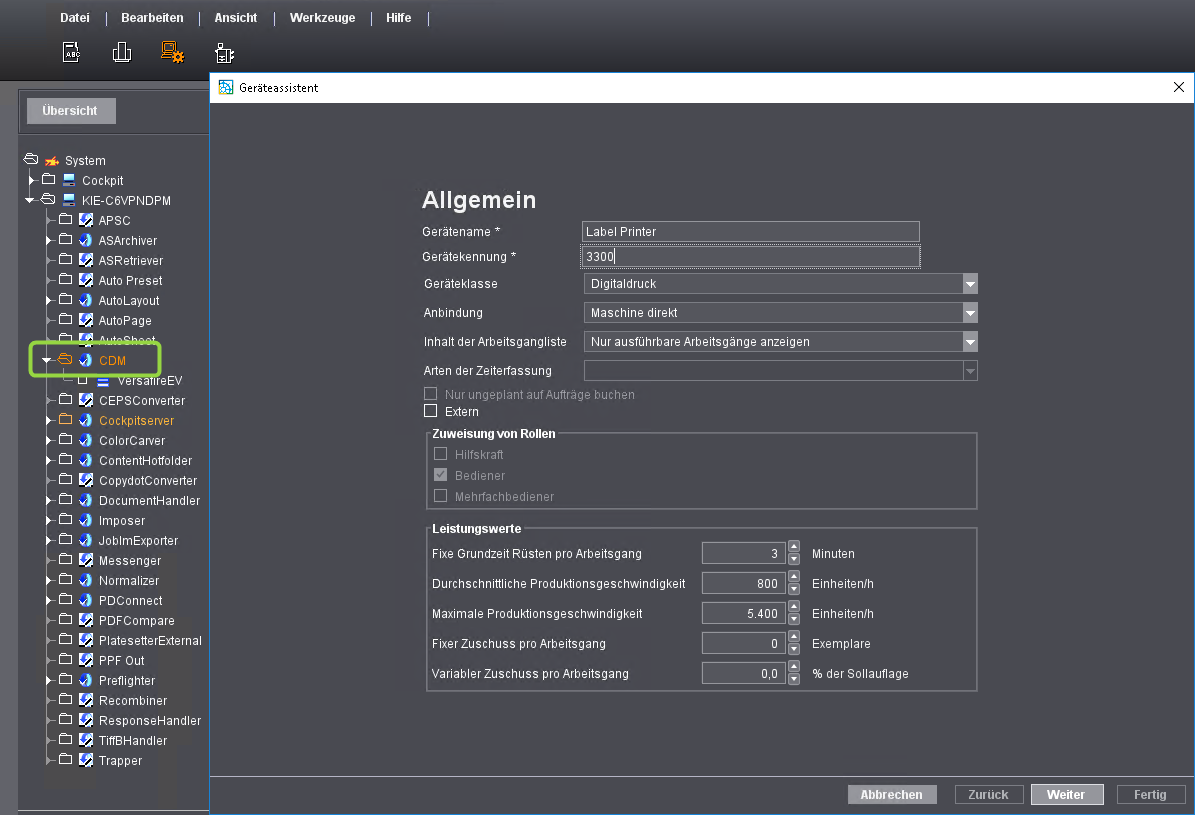
Task: Click the Gerätename input field
Action: click(751, 232)
